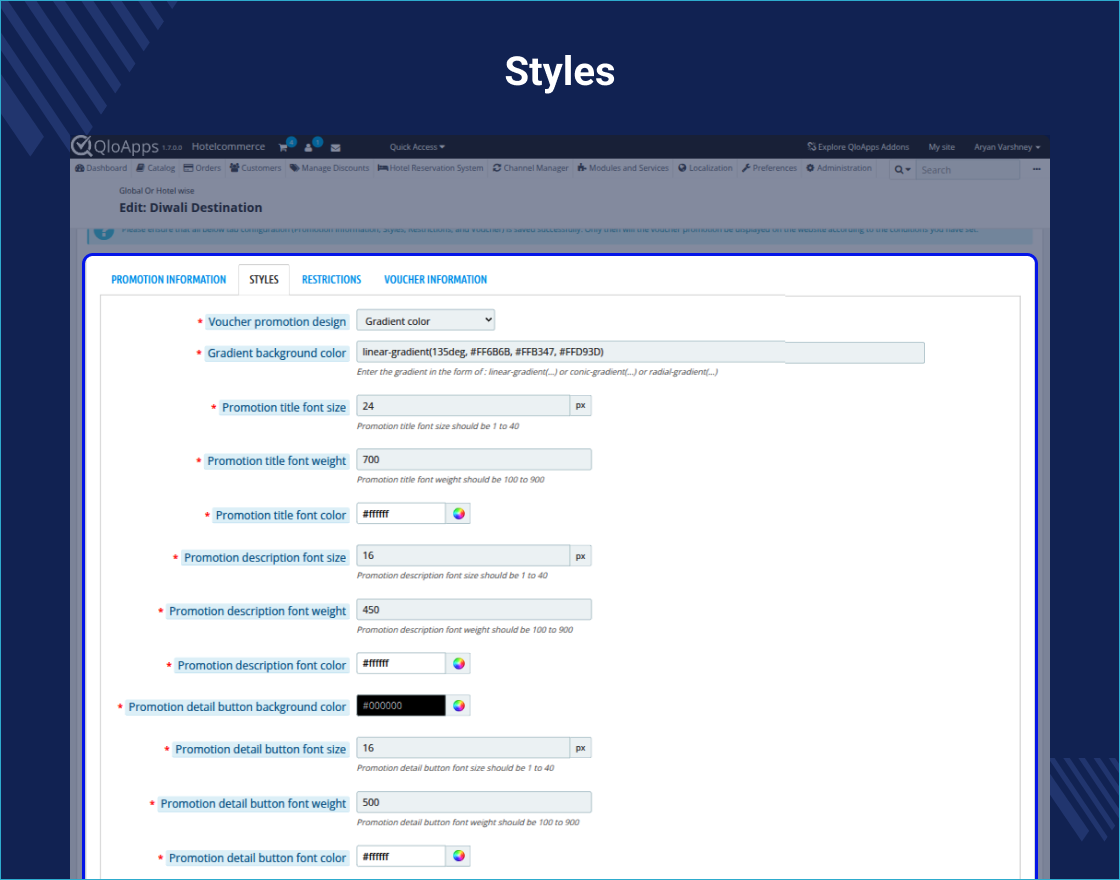
Task: Select the Styles tab
Action: 264,279
